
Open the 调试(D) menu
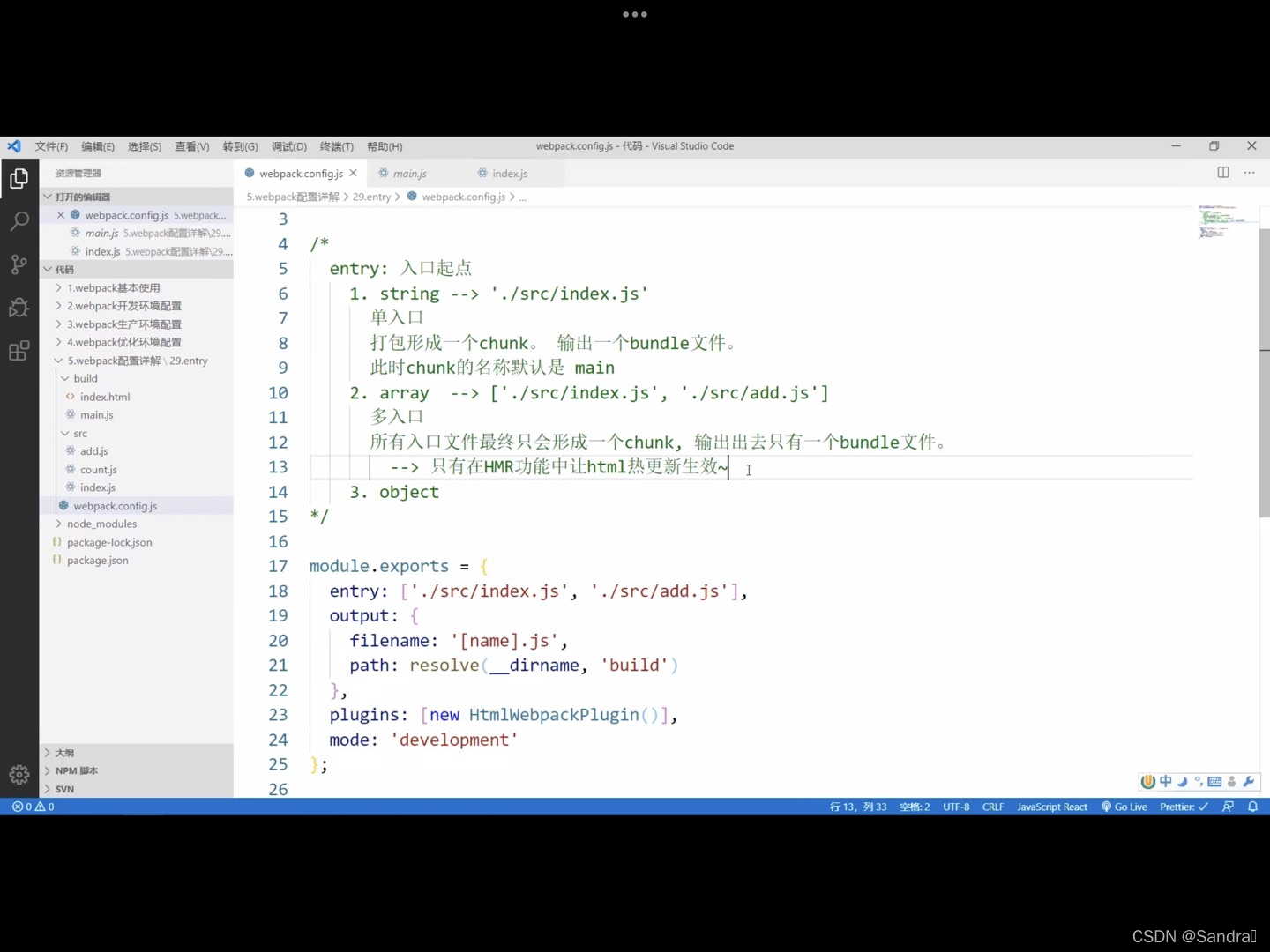(289, 146)
